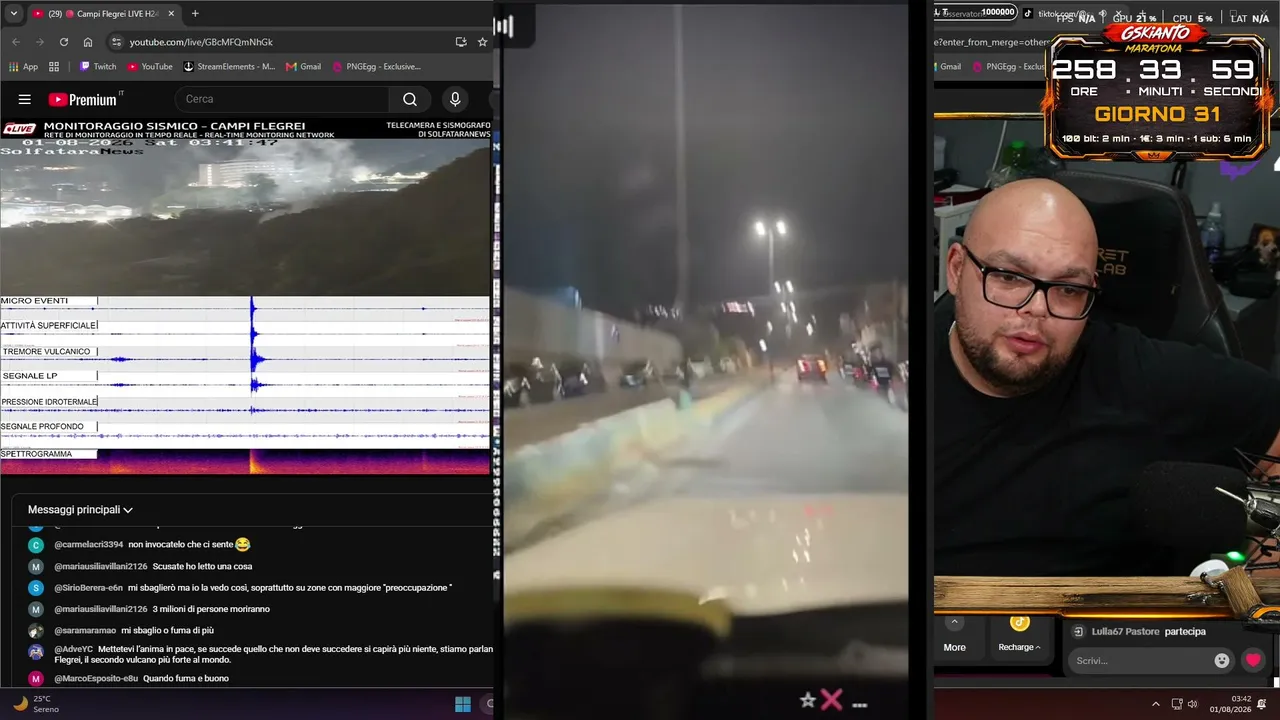Click username @AdveYC in chat

(x=73, y=649)
